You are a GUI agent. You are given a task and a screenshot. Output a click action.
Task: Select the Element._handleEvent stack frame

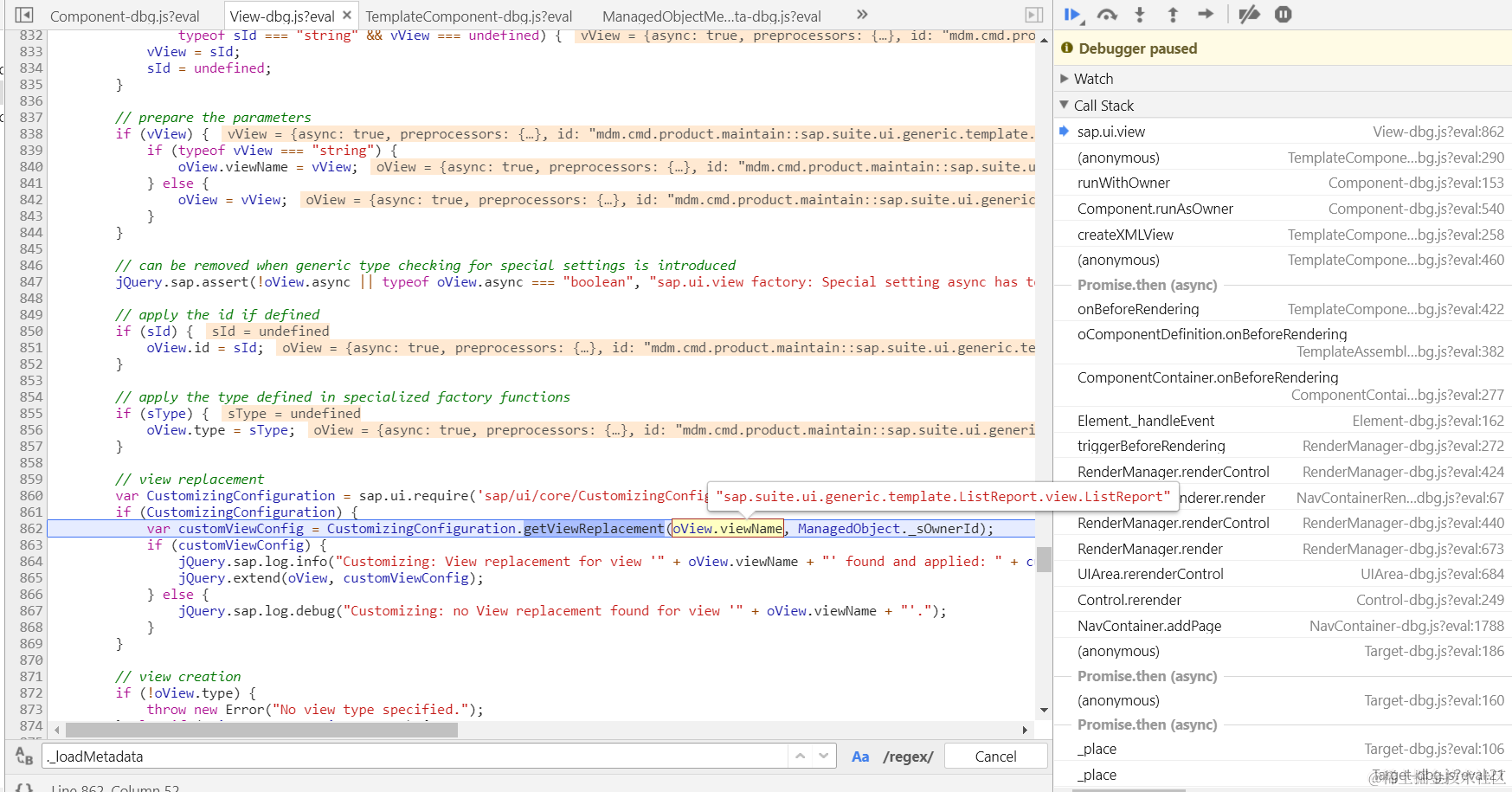point(1283,421)
